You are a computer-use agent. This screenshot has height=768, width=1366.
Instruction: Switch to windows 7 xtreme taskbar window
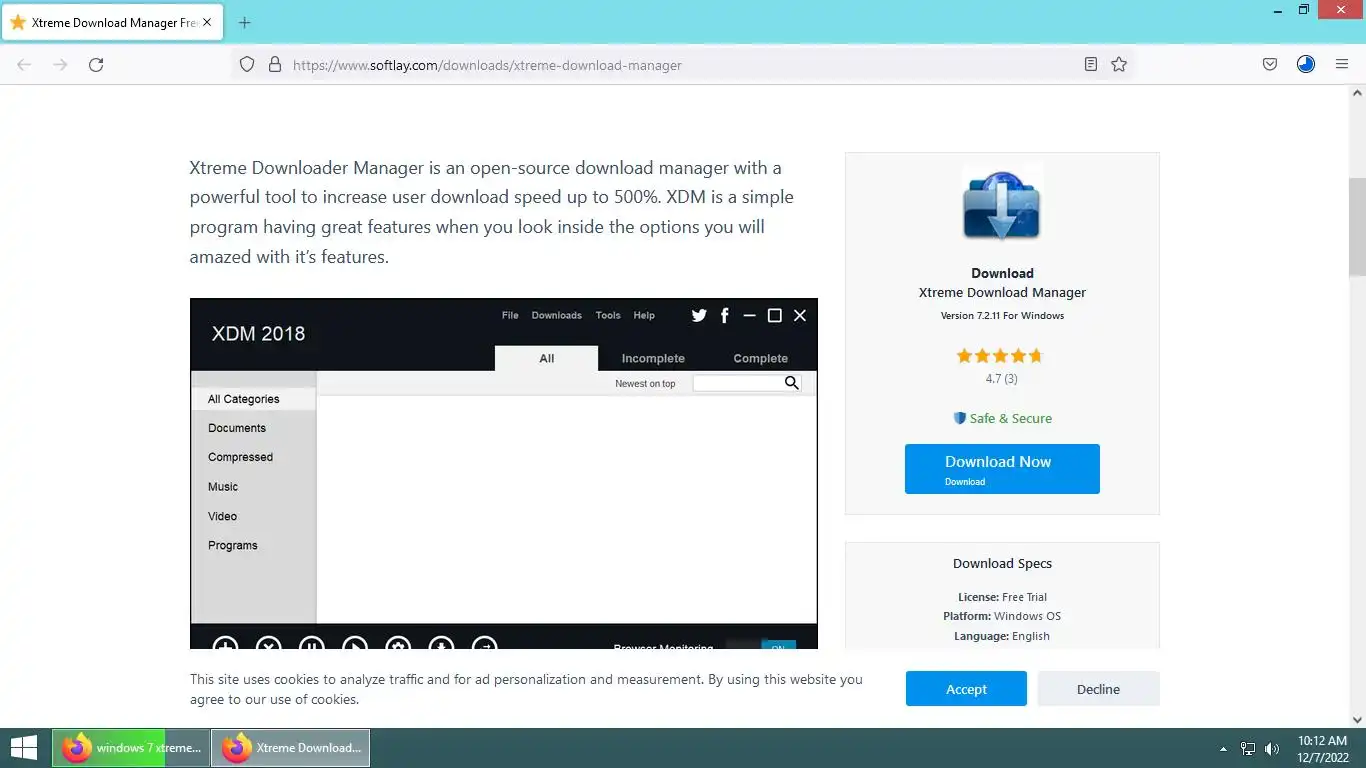coord(130,748)
